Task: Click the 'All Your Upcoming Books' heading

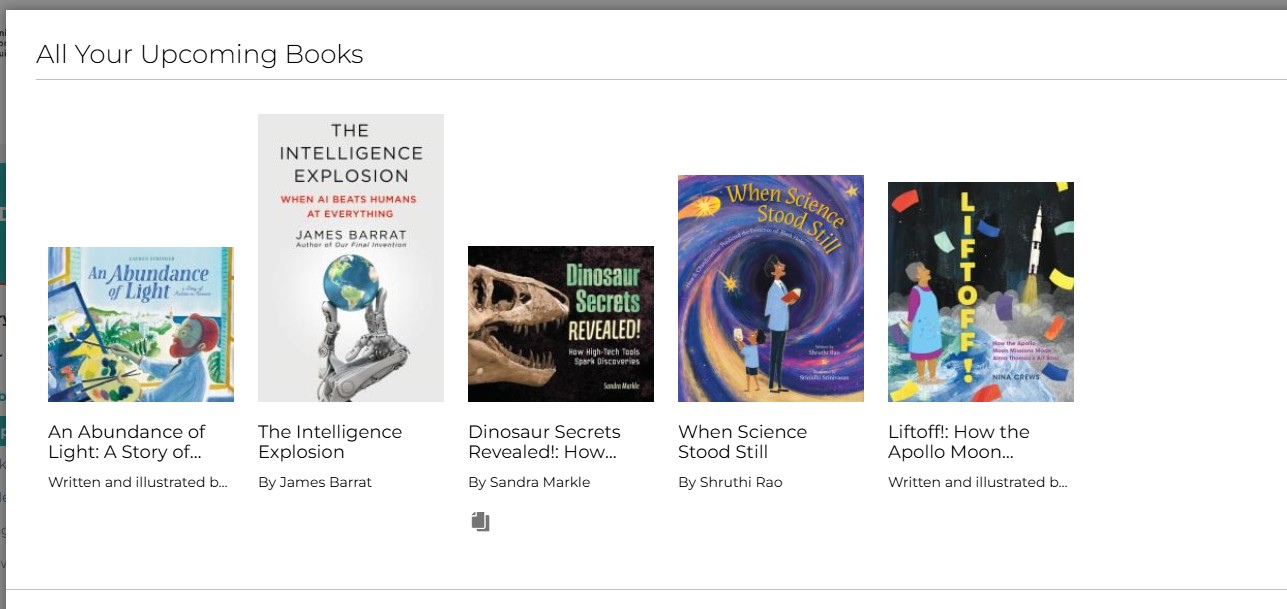Action: pyautogui.click(x=200, y=54)
